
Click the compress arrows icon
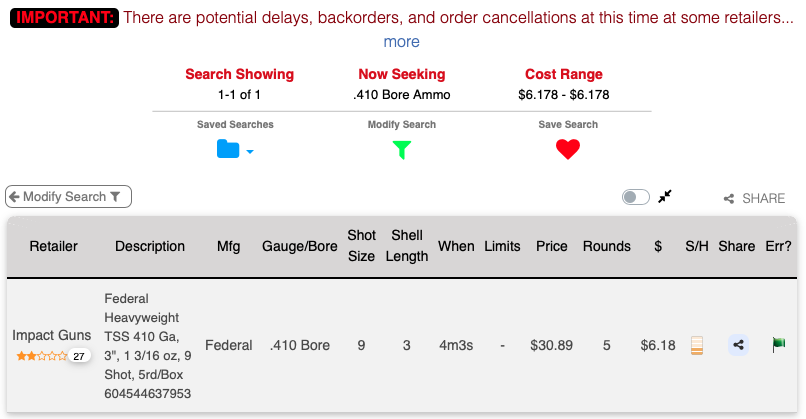coord(665,196)
